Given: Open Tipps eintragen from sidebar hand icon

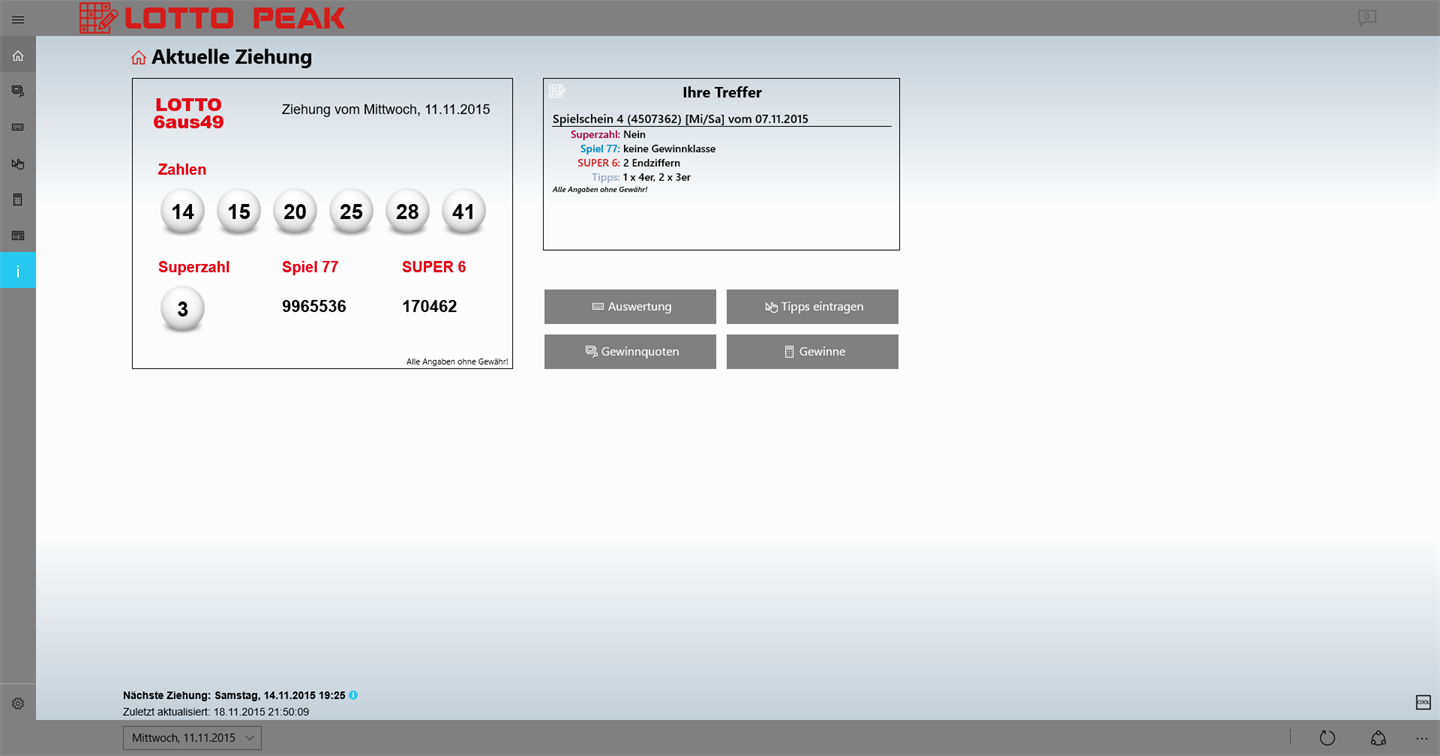Looking at the screenshot, I should point(18,163).
